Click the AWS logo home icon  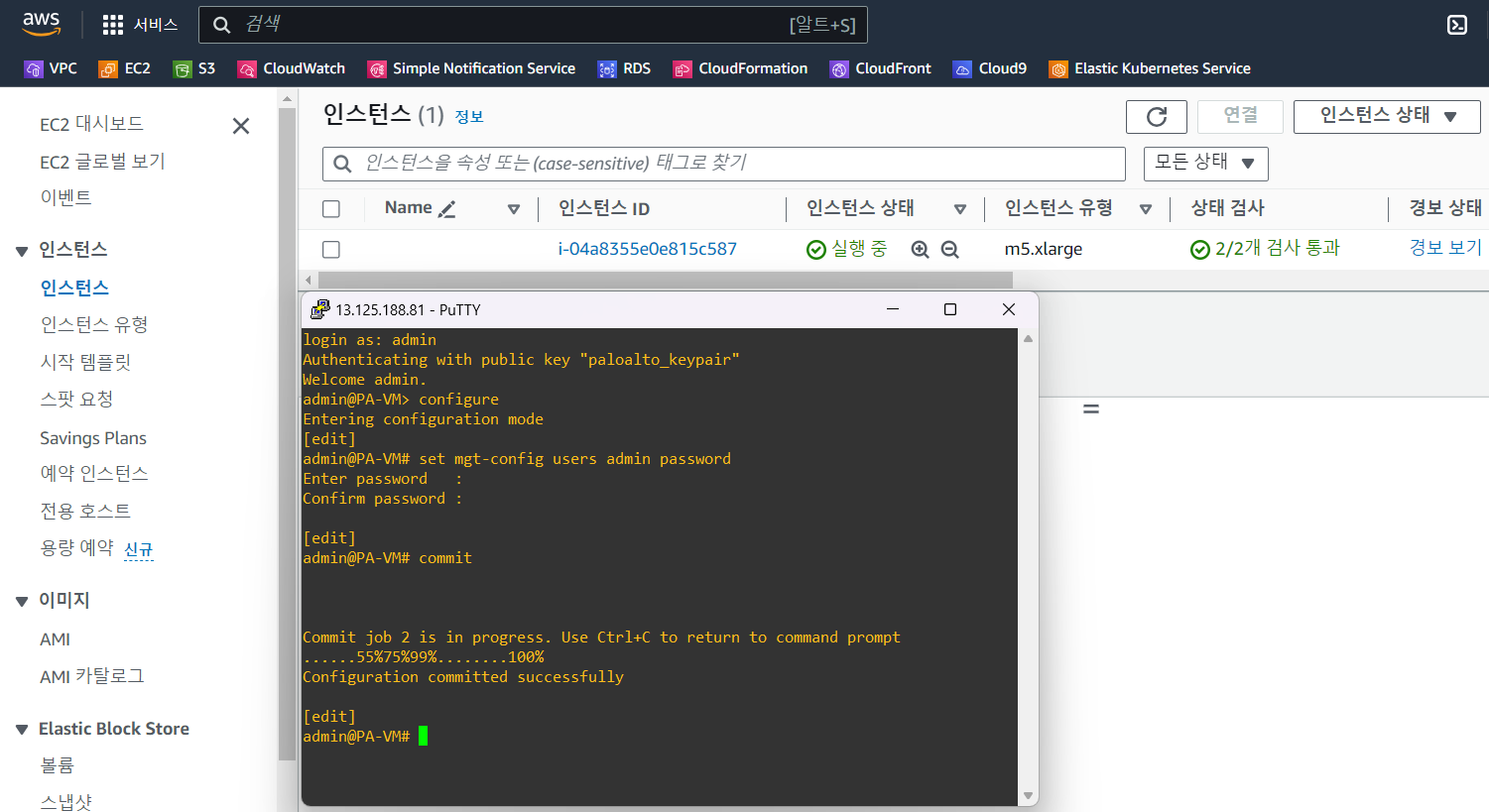pyautogui.click(x=41, y=24)
